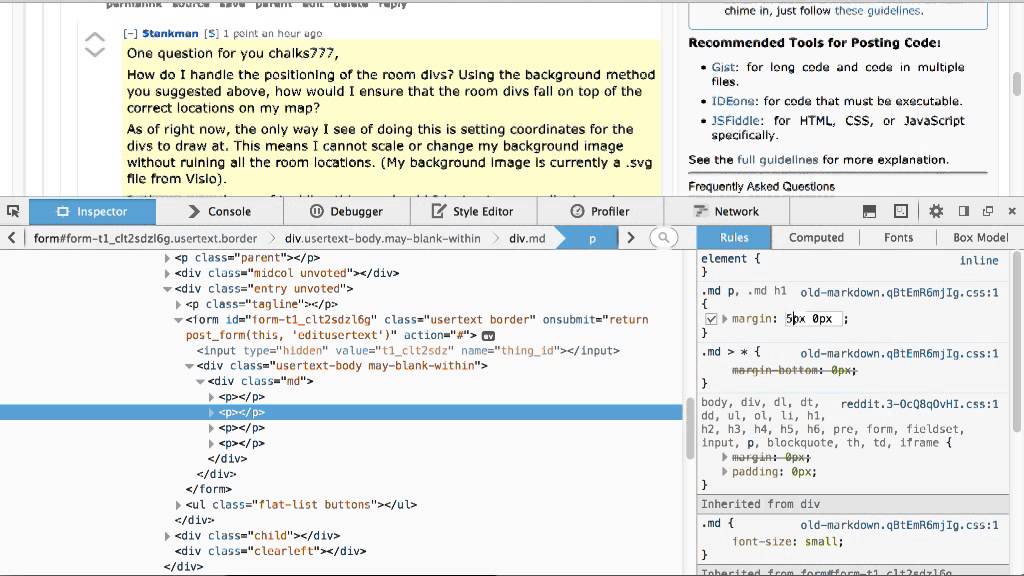1024x576 pixels.
Task: Click the markup panel vertical scrollbar
Action: (x=690, y=427)
